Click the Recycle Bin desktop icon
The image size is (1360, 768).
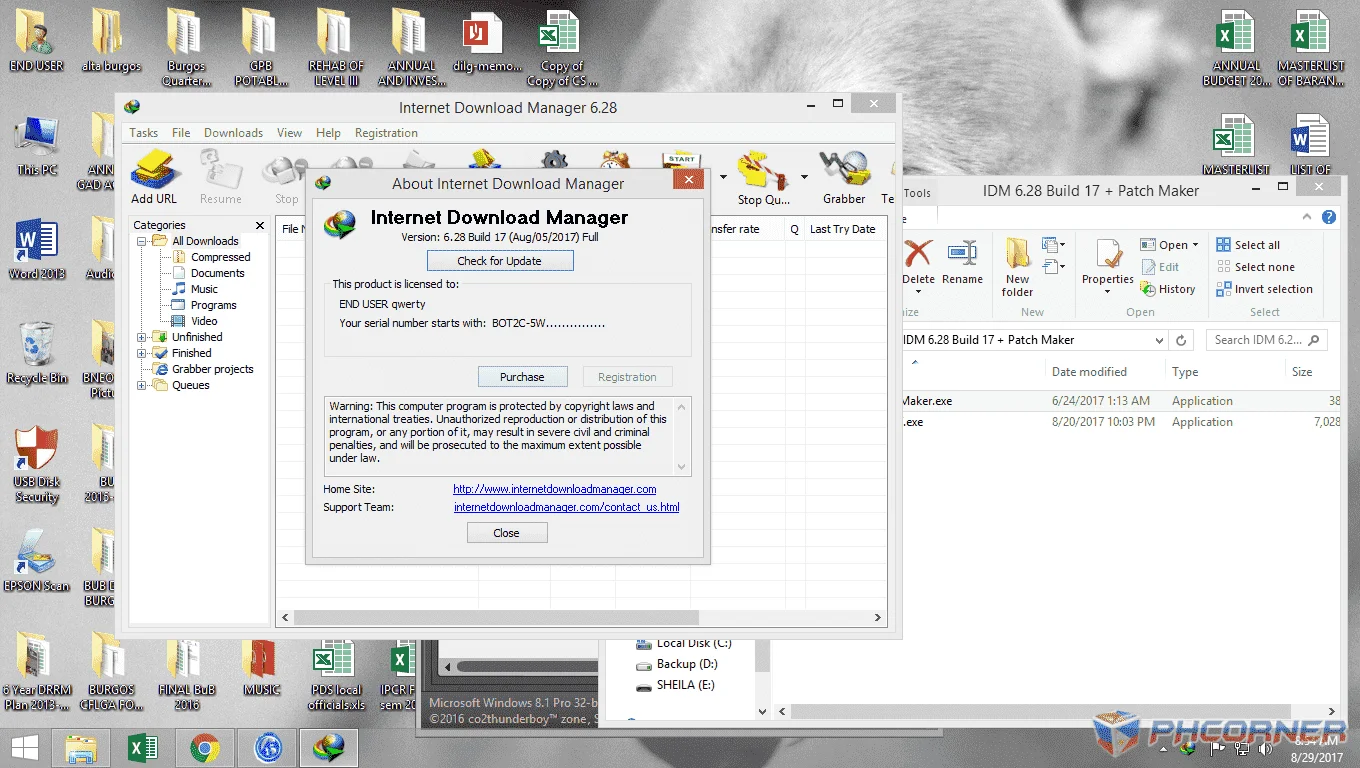pyautogui.click(x=37, y=354)
